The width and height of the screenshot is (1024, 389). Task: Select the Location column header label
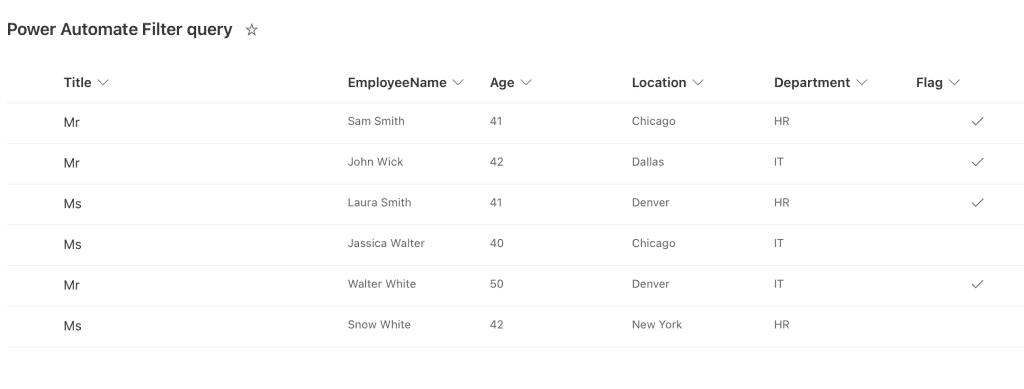[x=658, y=82]
